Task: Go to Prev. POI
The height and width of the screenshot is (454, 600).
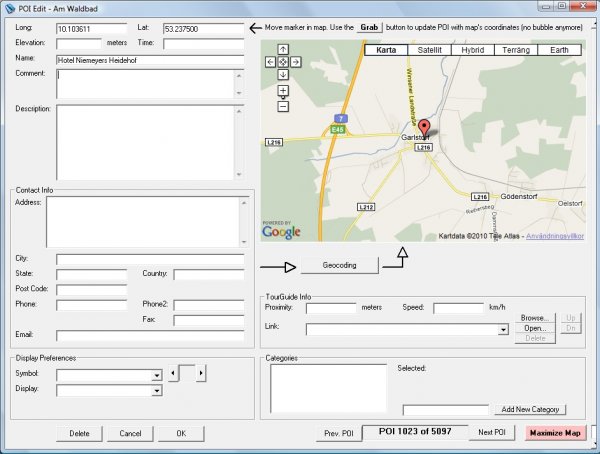Action: [x=339, y=433]
